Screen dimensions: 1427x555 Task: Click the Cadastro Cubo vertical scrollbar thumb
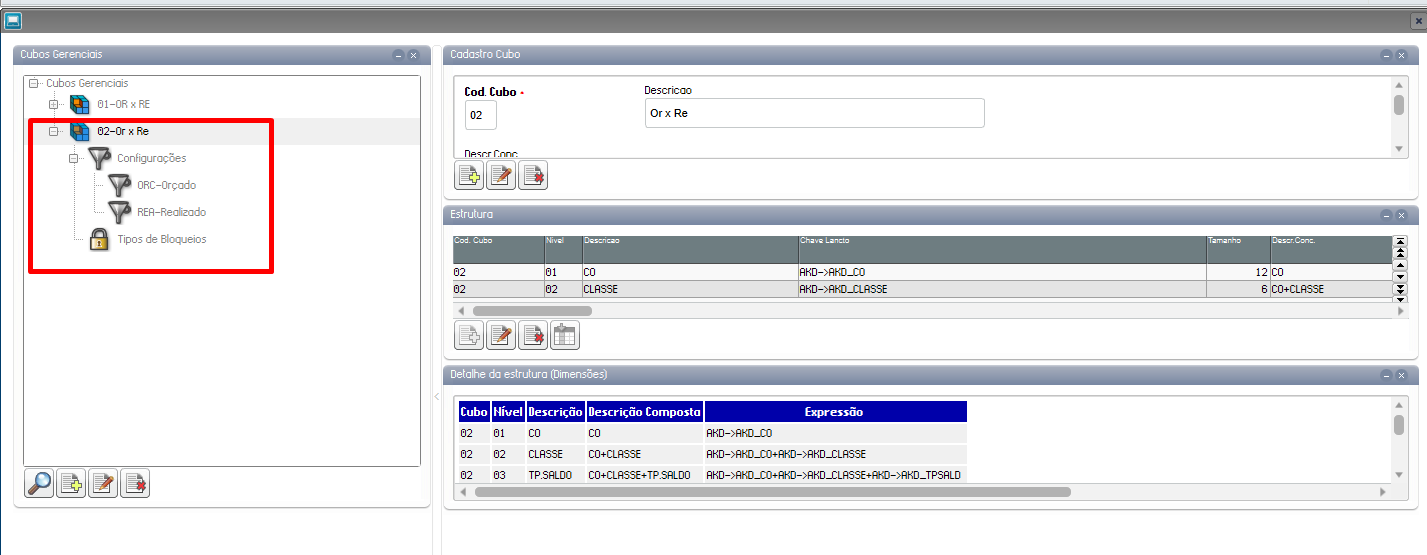pos(1399,105)
